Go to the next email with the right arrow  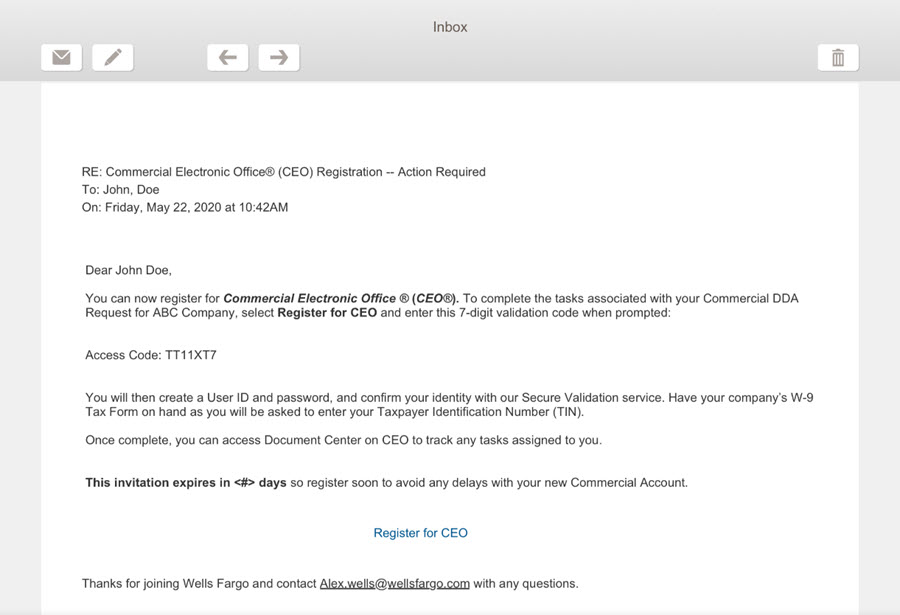(x=279, y=57)
